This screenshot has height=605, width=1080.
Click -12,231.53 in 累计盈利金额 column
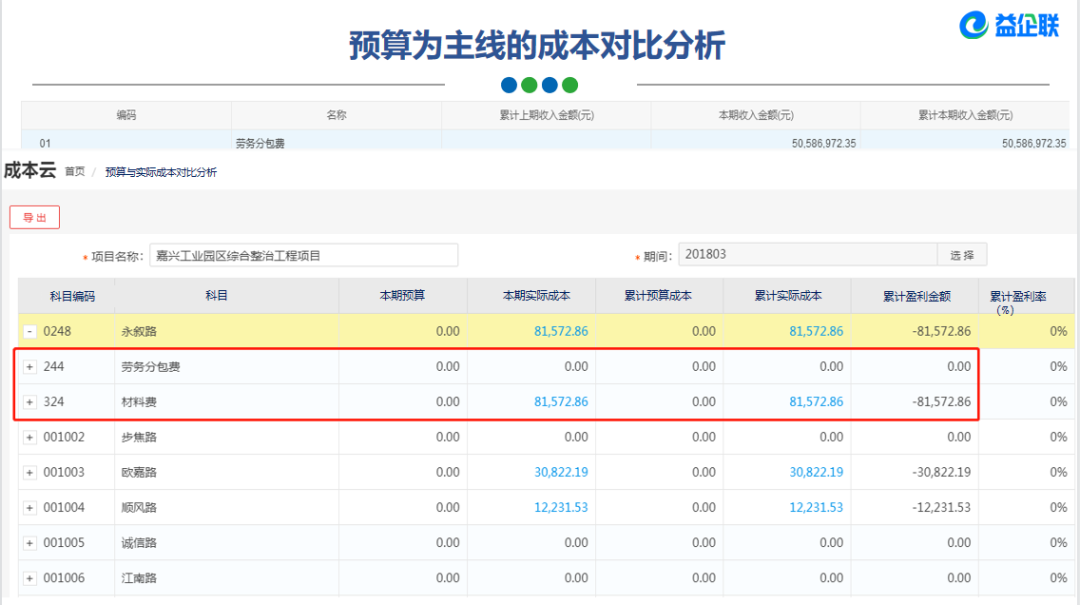coord(942,507)
